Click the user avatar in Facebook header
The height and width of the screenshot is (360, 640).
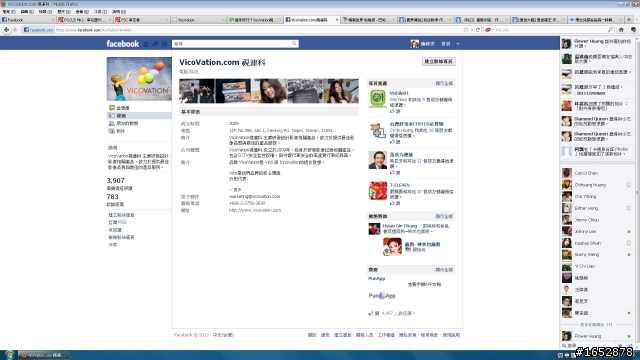pos(415,44)
